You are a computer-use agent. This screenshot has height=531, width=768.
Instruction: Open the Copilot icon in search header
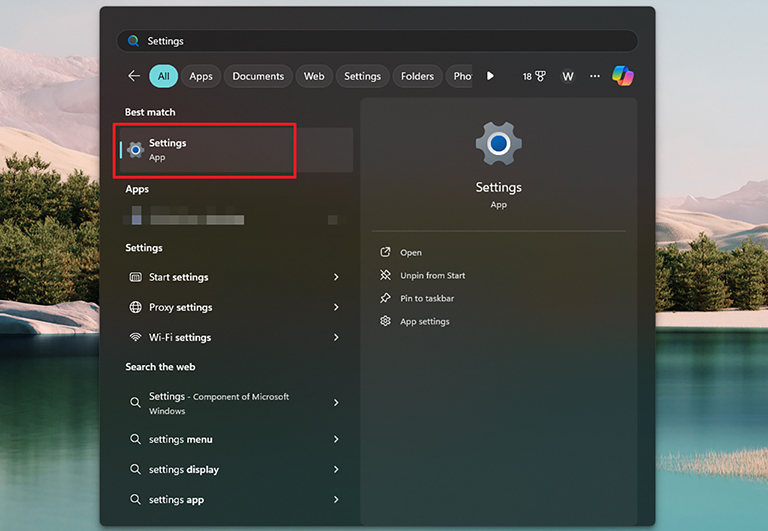pyautogui.click(x=623, y=76)
